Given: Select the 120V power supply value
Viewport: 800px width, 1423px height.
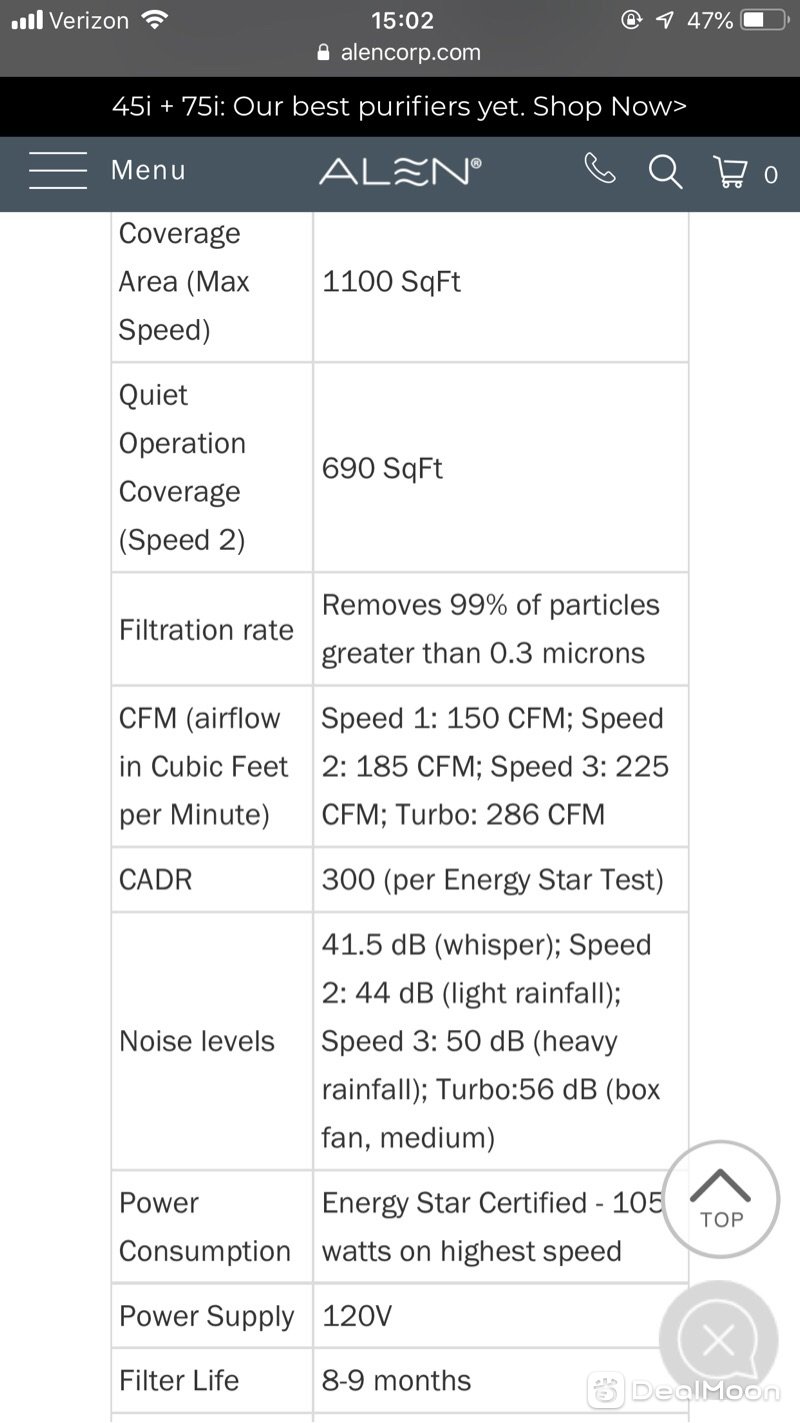Looking at the screenshot, I should [357, 1316].
